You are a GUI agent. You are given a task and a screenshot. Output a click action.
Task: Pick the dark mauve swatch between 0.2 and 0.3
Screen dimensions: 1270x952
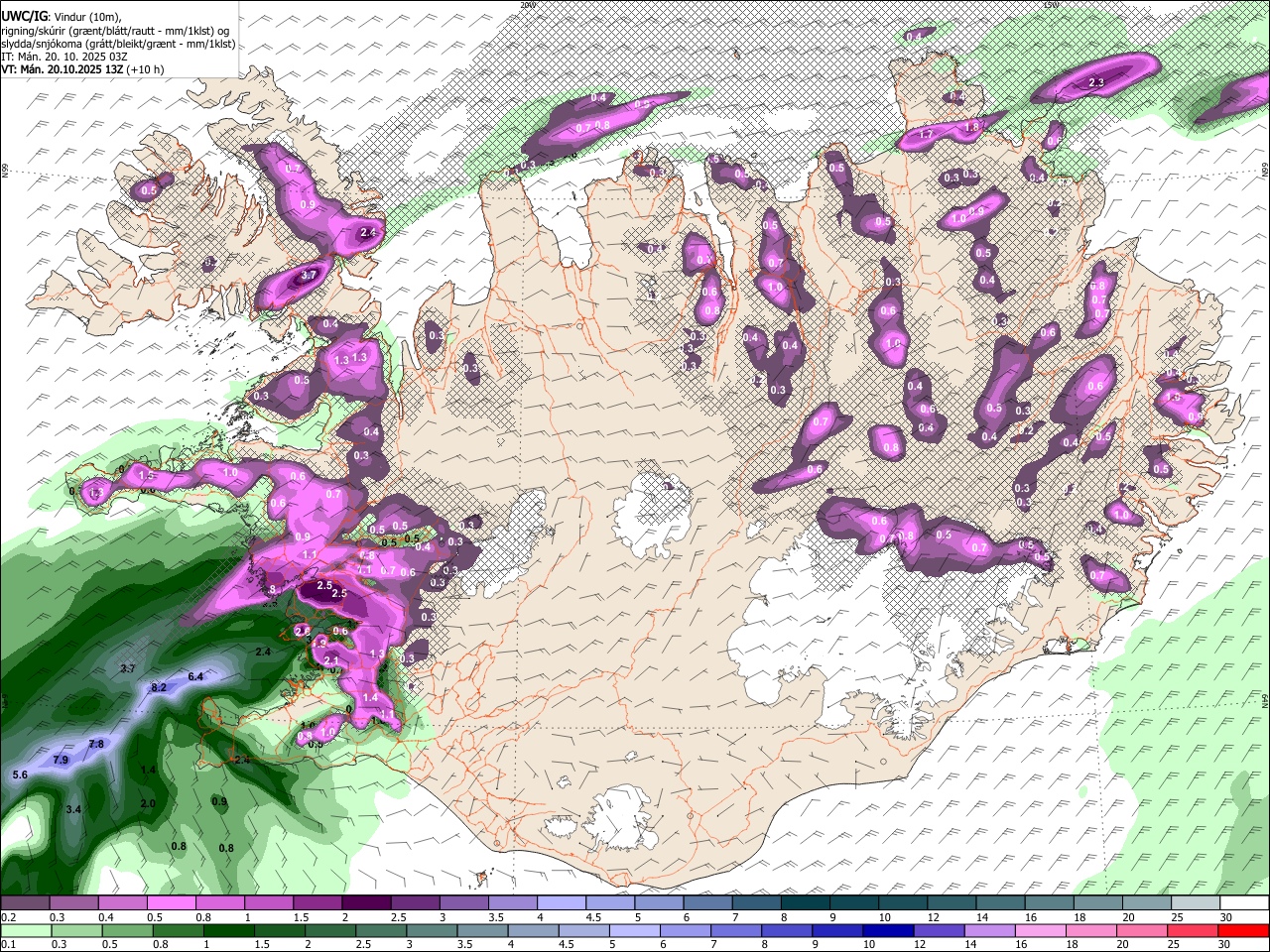click(25, 903)
